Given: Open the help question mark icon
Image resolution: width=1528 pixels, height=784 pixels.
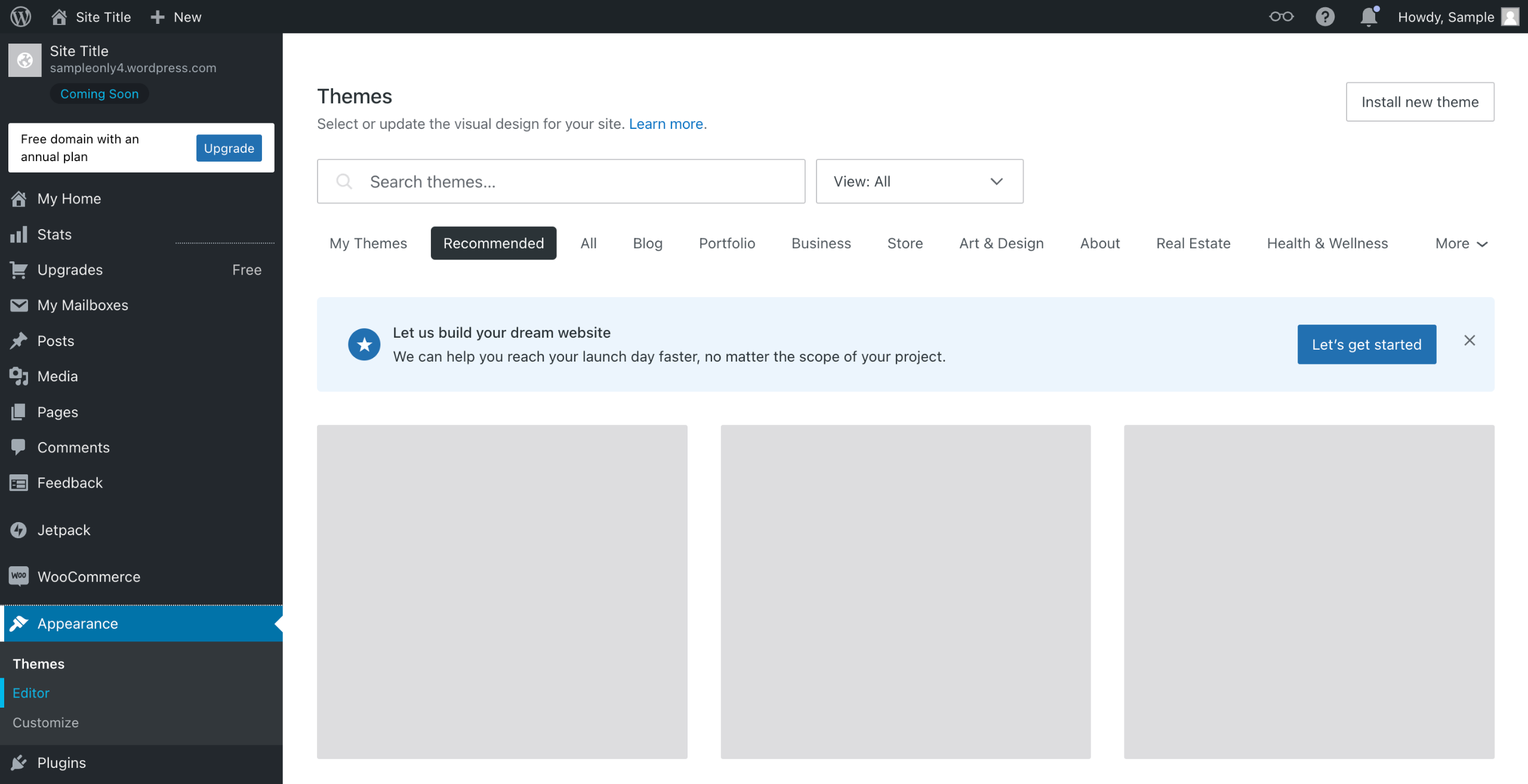Looking at the screenshot, I should point(1324,16).
